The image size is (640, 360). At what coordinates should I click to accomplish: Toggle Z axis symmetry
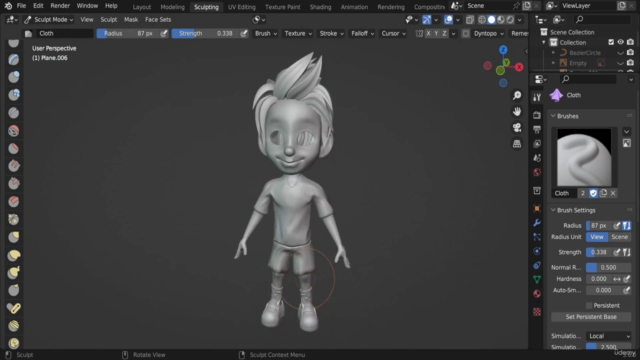[444, 33]
